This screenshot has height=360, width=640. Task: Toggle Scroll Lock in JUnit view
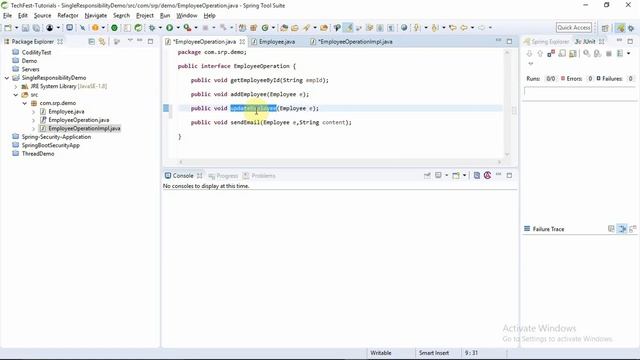point(562,53)
